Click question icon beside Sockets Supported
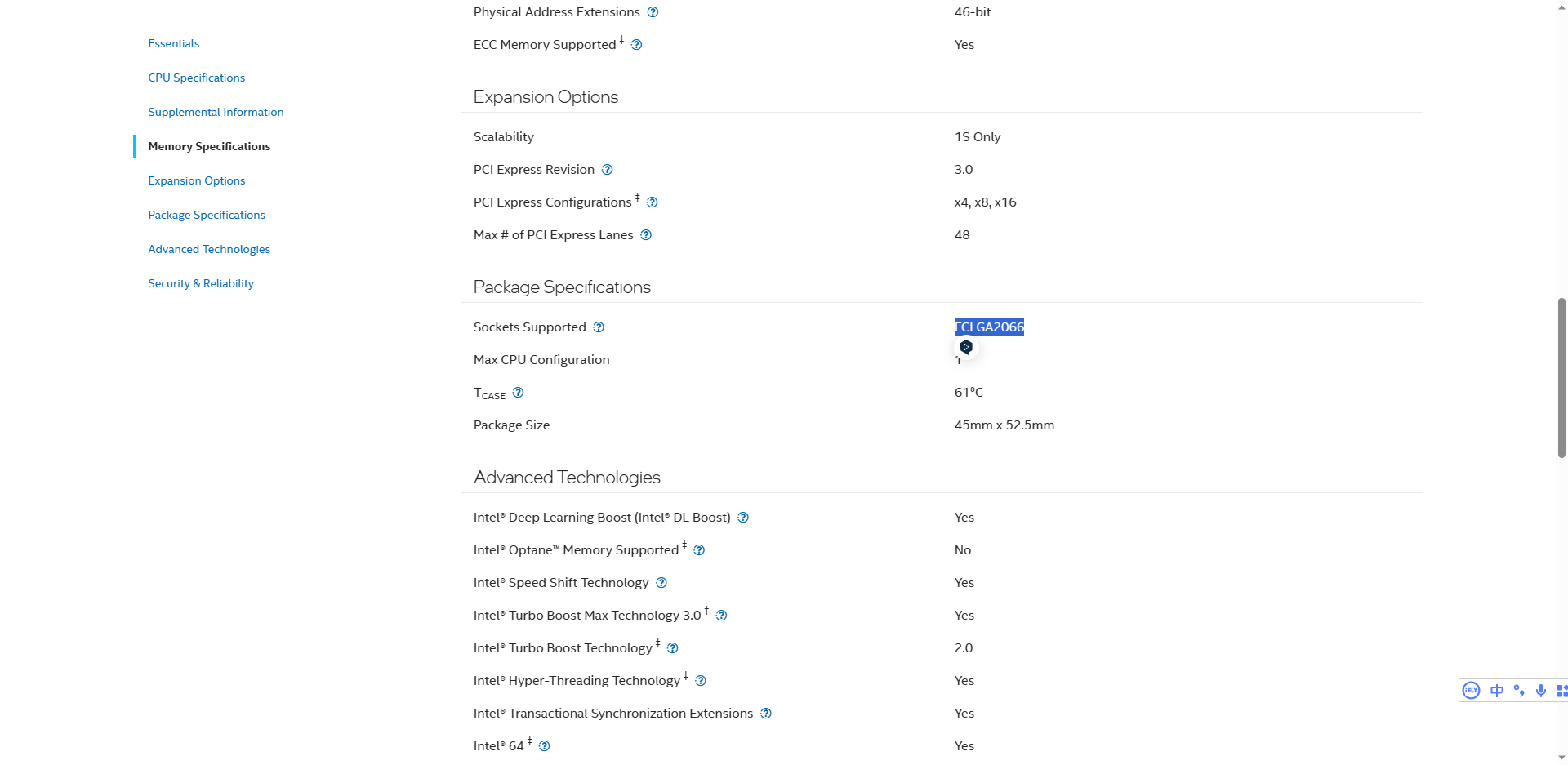Viewport: 1568px width, 765px height. pyautogui.click(x=599, y=327)
